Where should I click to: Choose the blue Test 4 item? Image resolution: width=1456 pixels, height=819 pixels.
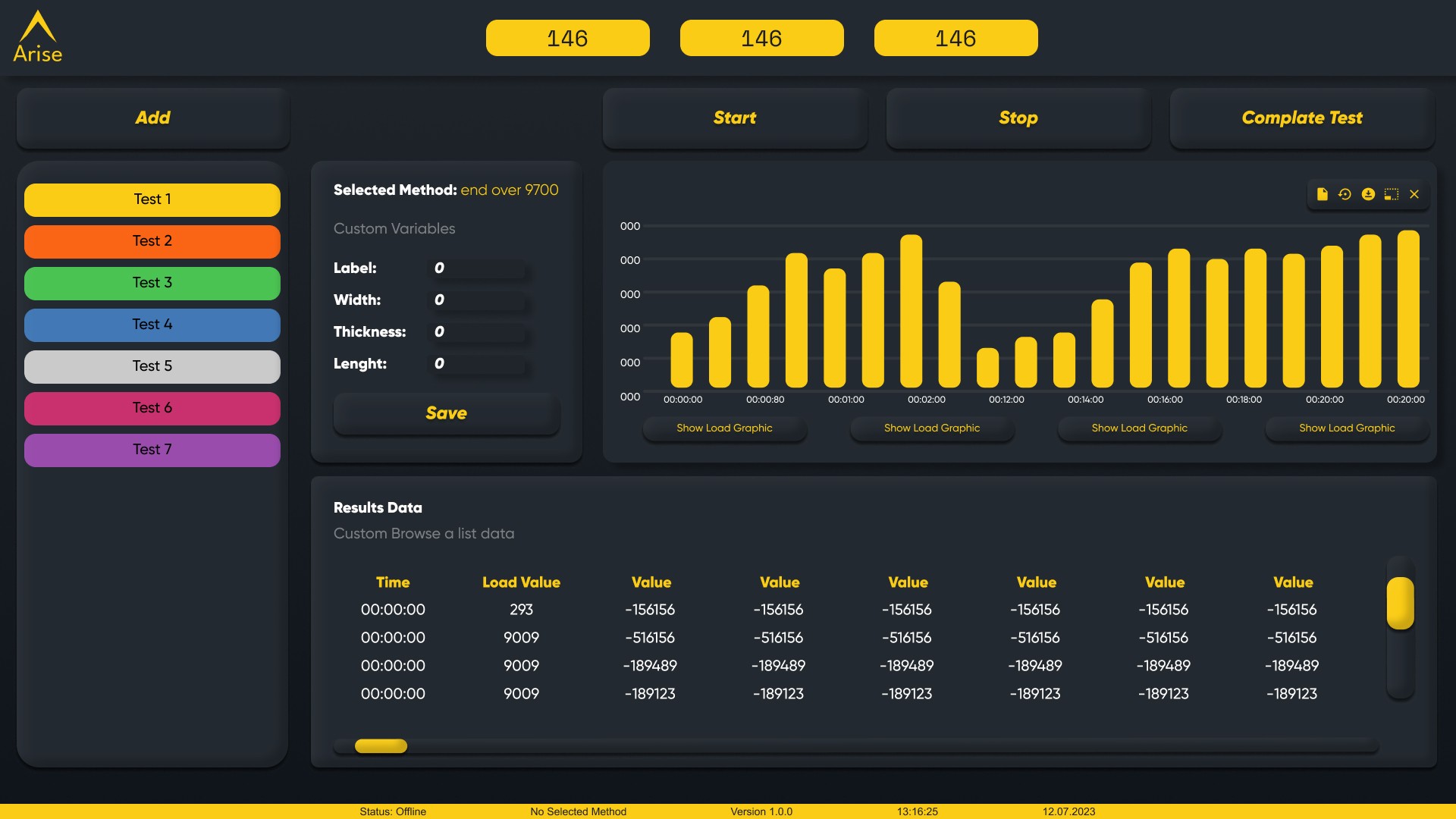pos(152,325)
